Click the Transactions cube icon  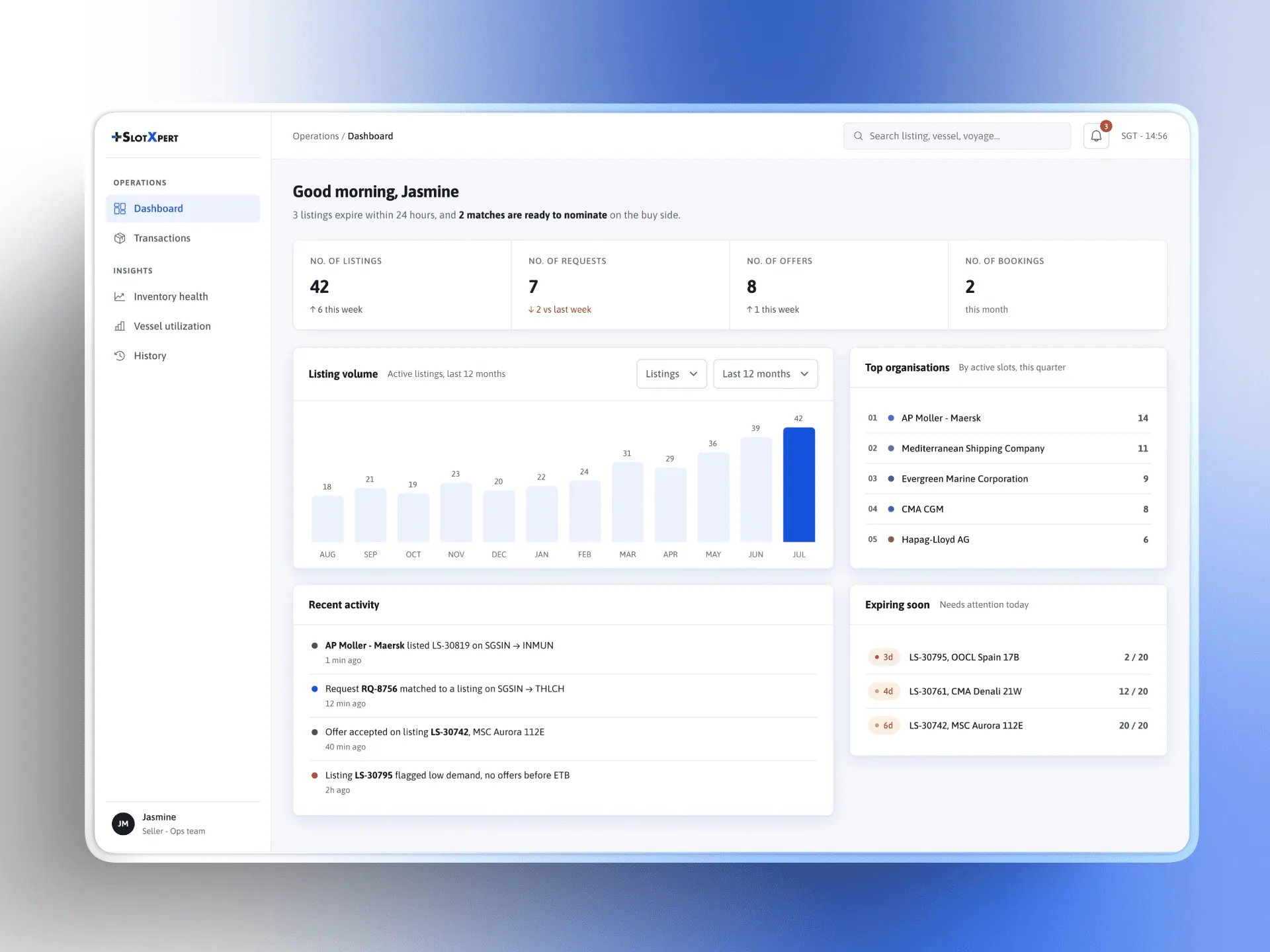[120, 238]
